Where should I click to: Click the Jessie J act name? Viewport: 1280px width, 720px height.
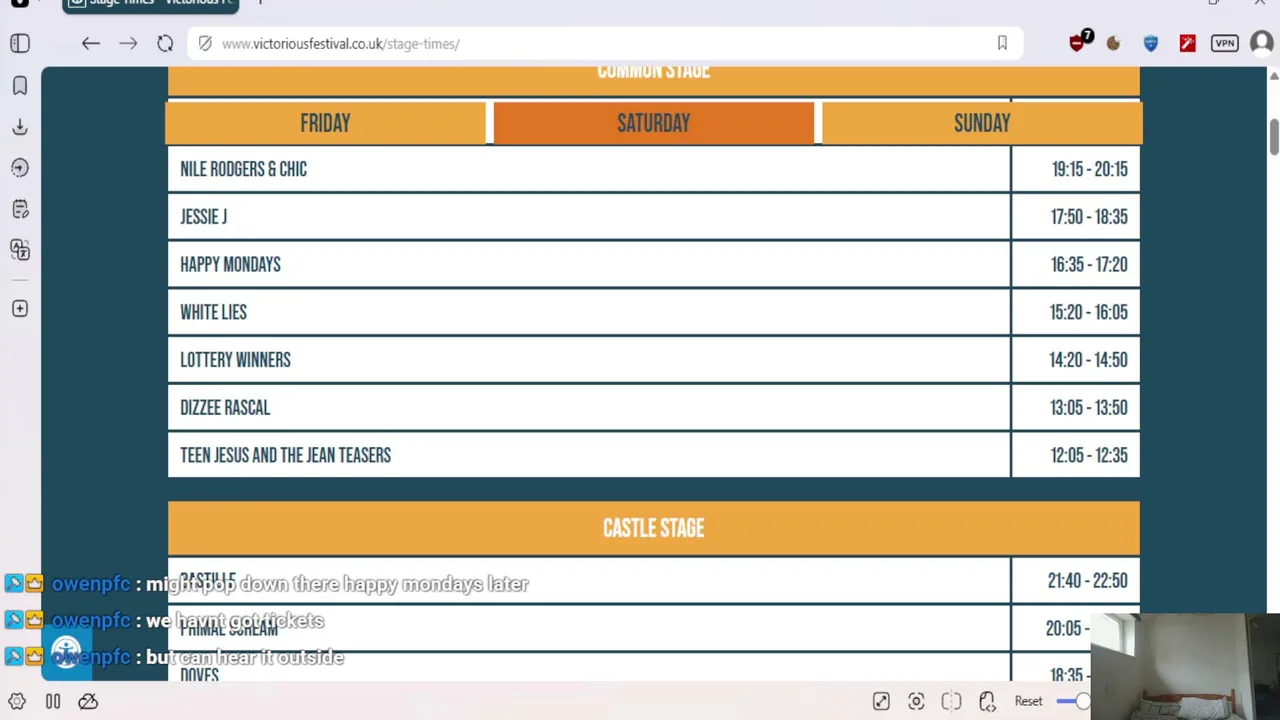point(204,217)
